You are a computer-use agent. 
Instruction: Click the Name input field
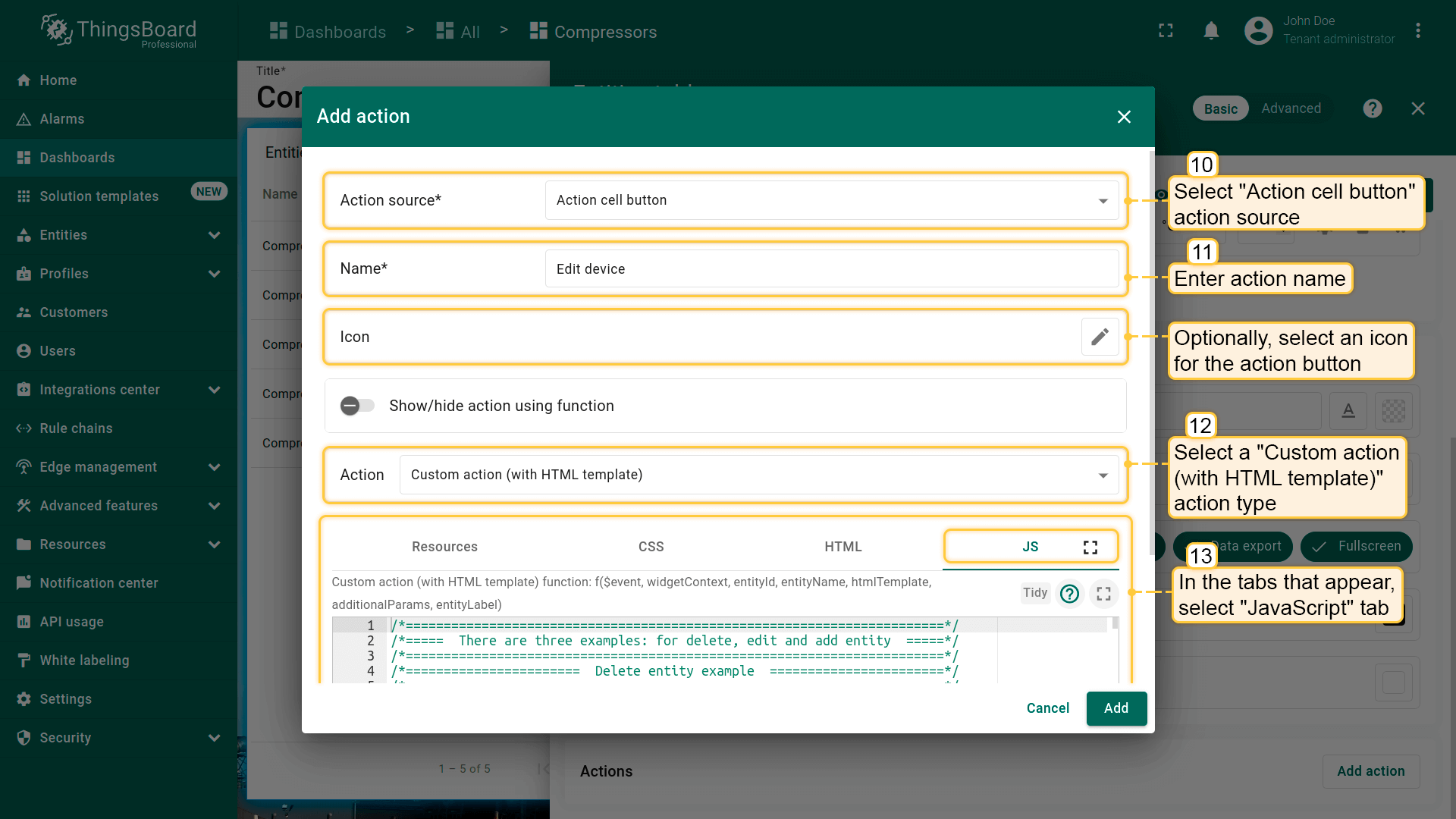831,269
